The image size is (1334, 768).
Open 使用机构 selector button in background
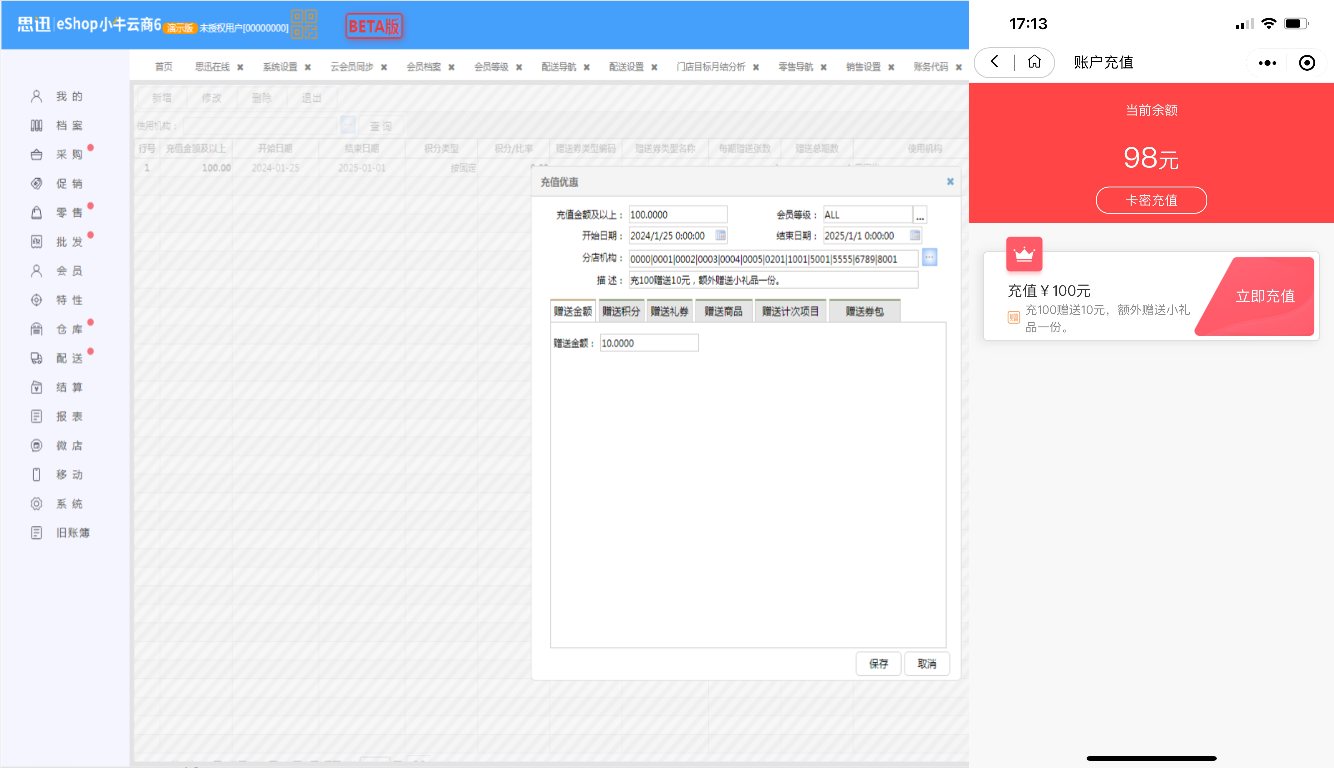tap(348, 125)
